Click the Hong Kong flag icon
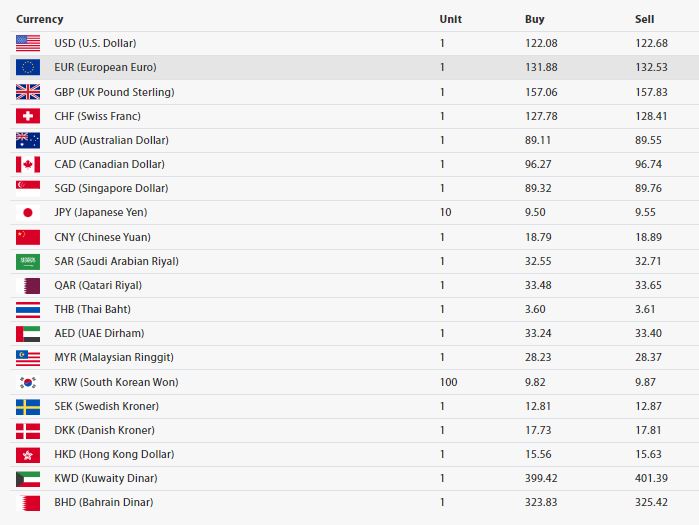Viewport: 699px width, 525px height. pyautogui.click(x=28, y=455)
